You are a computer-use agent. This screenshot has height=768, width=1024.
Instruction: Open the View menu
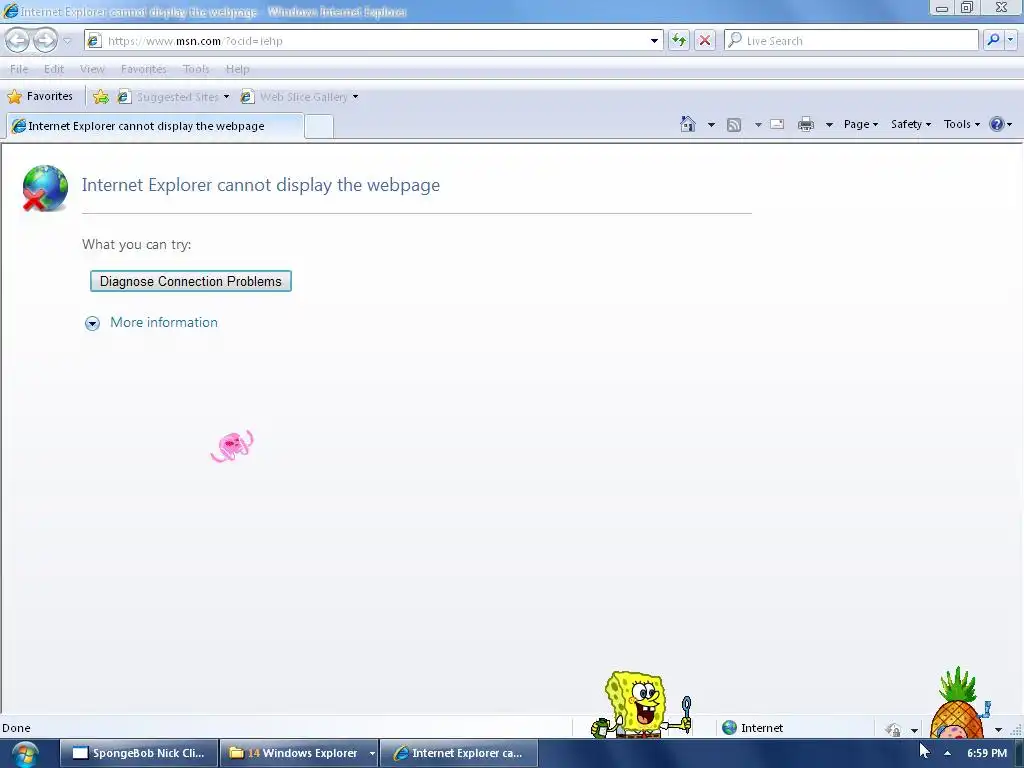[x=92, y=69]
